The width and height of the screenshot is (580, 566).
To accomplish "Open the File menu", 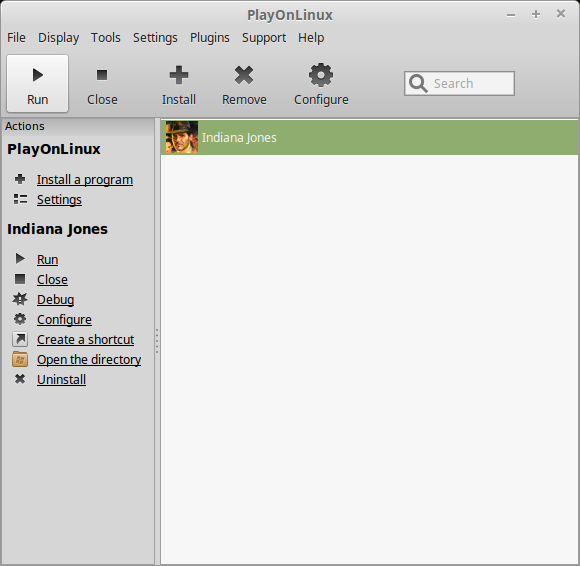I will click(x=16, y=37).
